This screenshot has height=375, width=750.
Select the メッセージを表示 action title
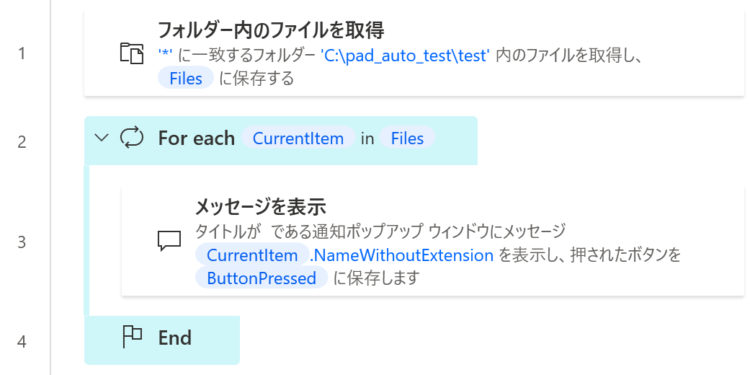coord(261,207)
